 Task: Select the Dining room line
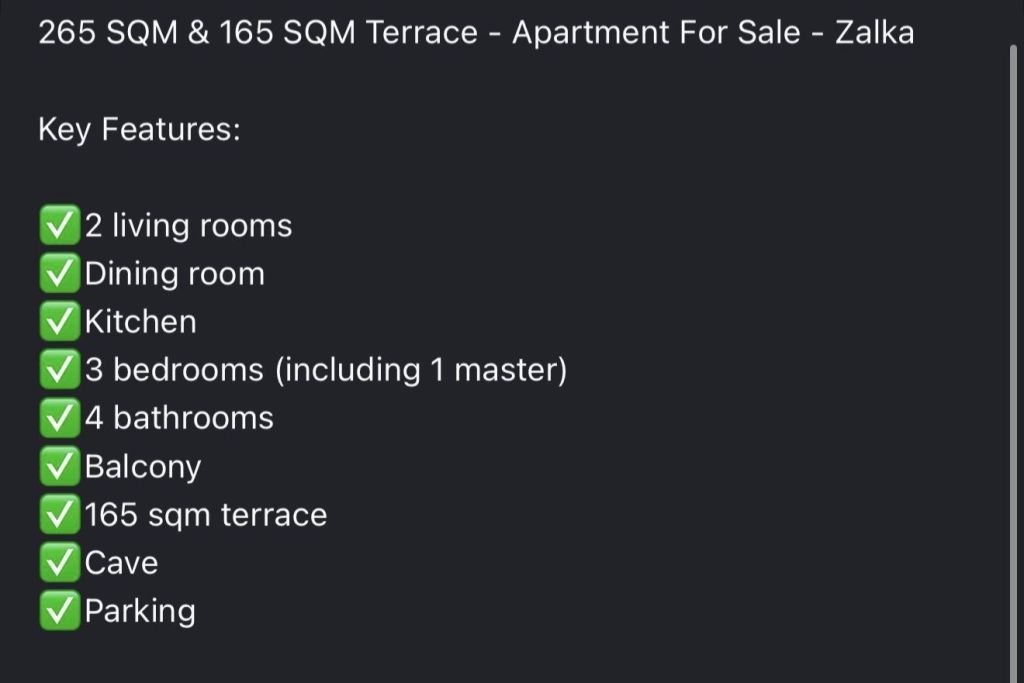(175, 273)
